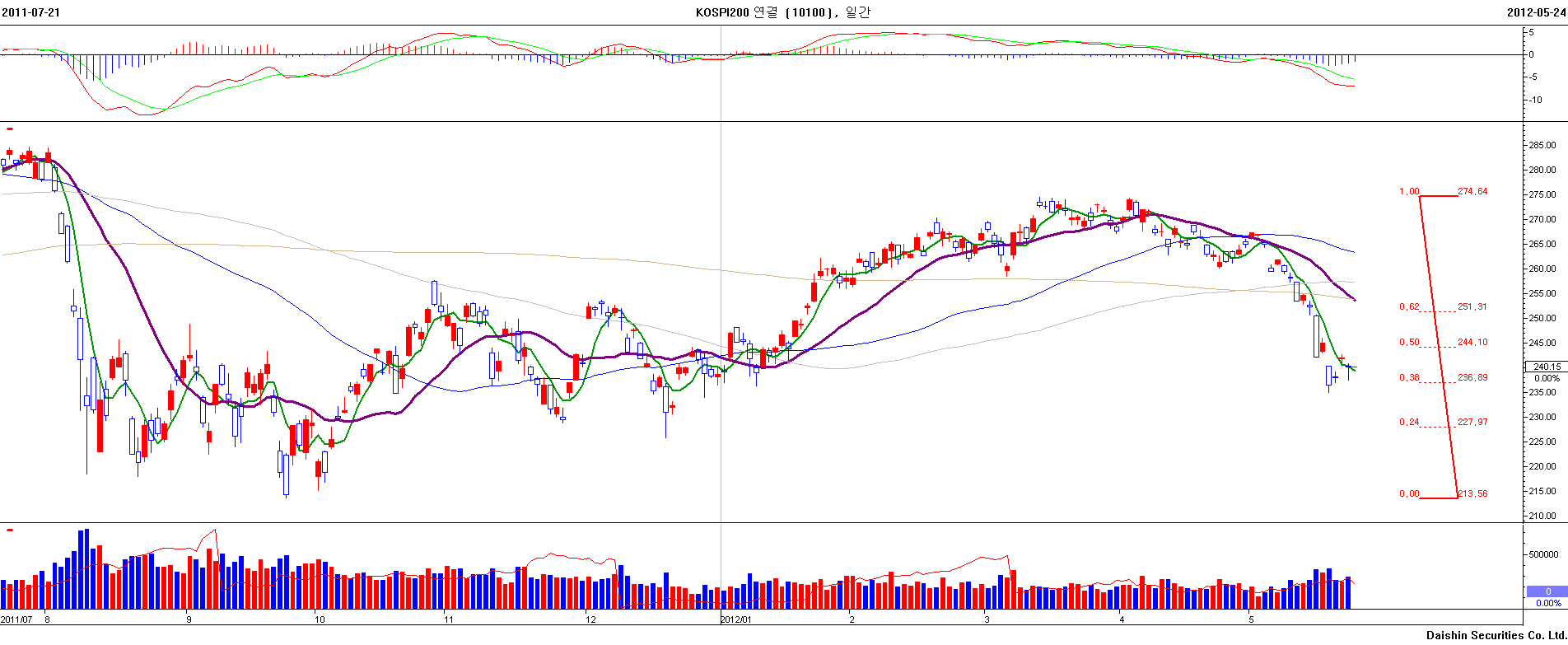The image size is (1568, 645).
Task: Select the Fibonacci 0.62 level label 251.31
Action: 1472,307
